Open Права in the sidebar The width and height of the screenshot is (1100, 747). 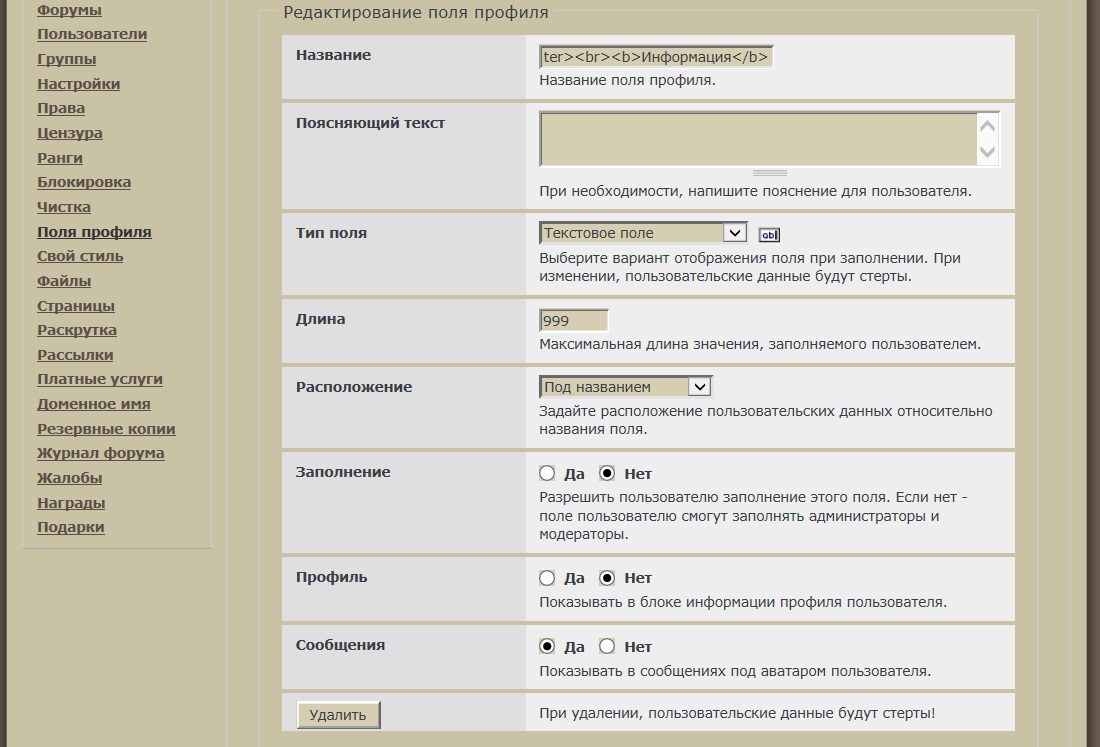[x=61, y=109]
